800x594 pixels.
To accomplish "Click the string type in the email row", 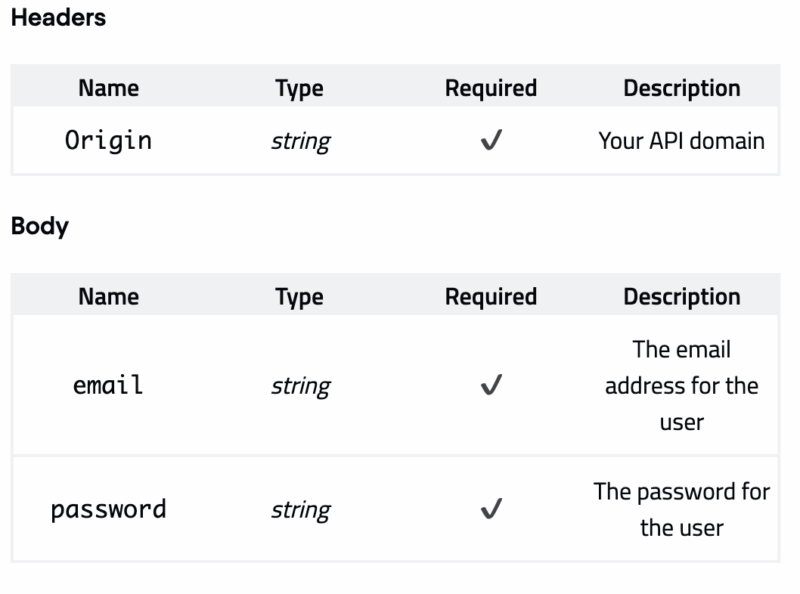I will coord(300,386).
